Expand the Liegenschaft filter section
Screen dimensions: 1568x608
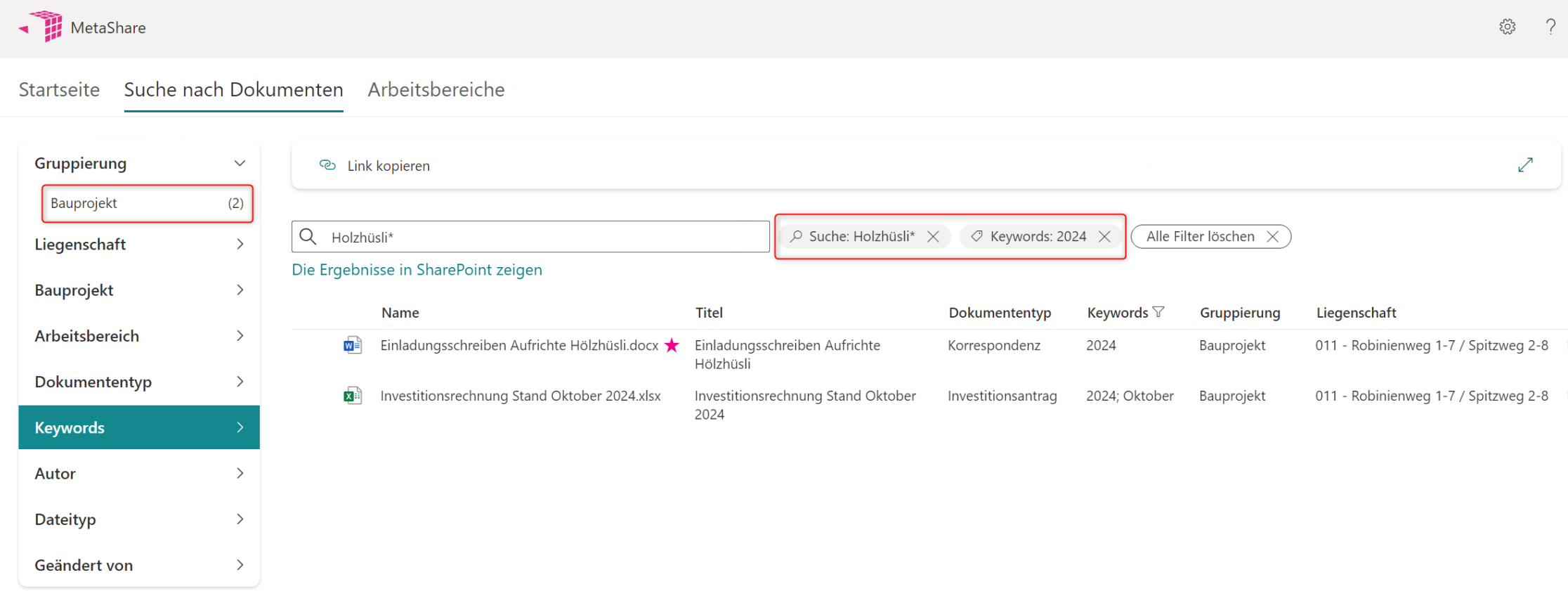(240, 245)
